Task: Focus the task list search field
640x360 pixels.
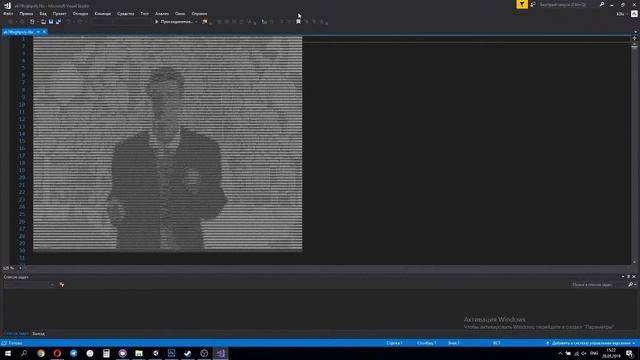Action: click(597, 284)
